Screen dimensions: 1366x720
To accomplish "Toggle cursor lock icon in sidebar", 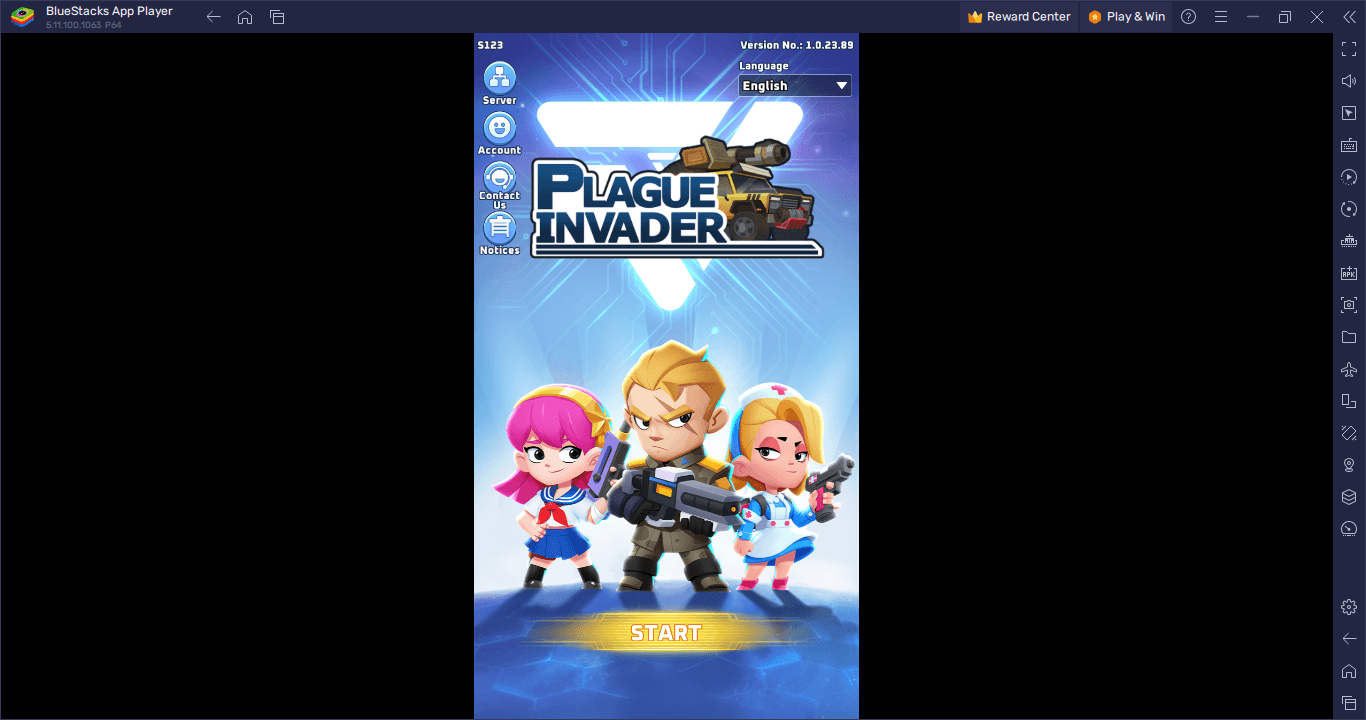I will coord(1349,113).
